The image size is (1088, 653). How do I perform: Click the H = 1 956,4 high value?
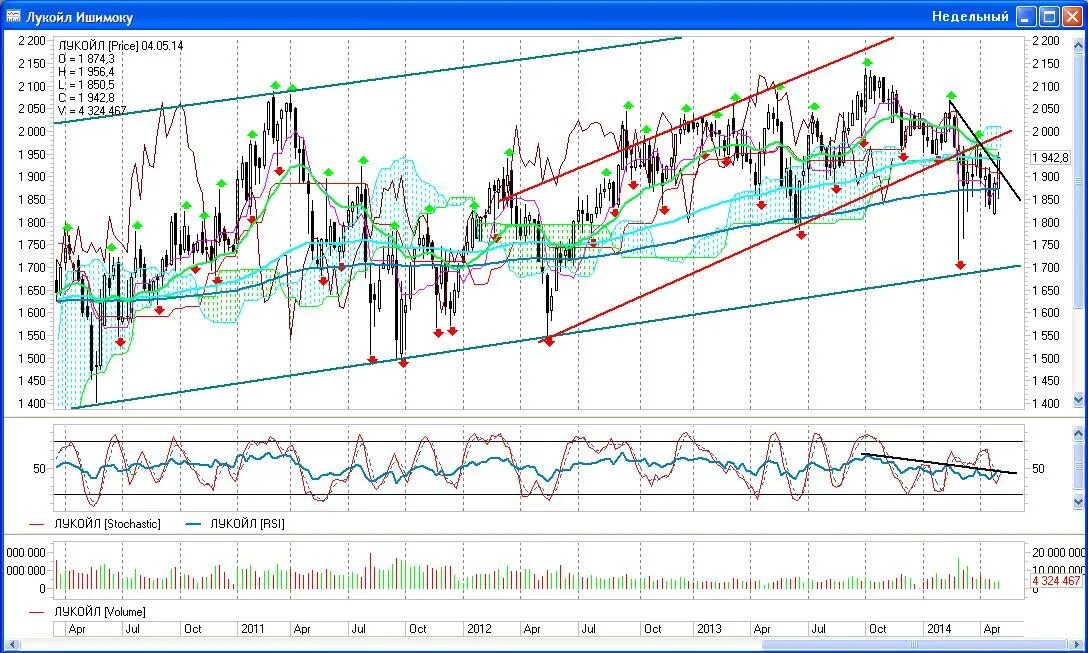pos(87,72)
